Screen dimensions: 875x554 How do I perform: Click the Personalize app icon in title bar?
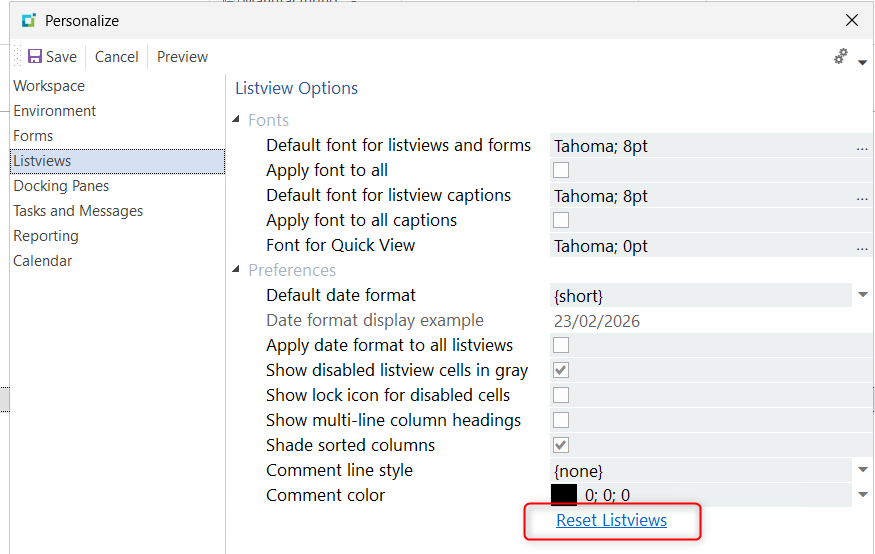[x=28, y=20]
